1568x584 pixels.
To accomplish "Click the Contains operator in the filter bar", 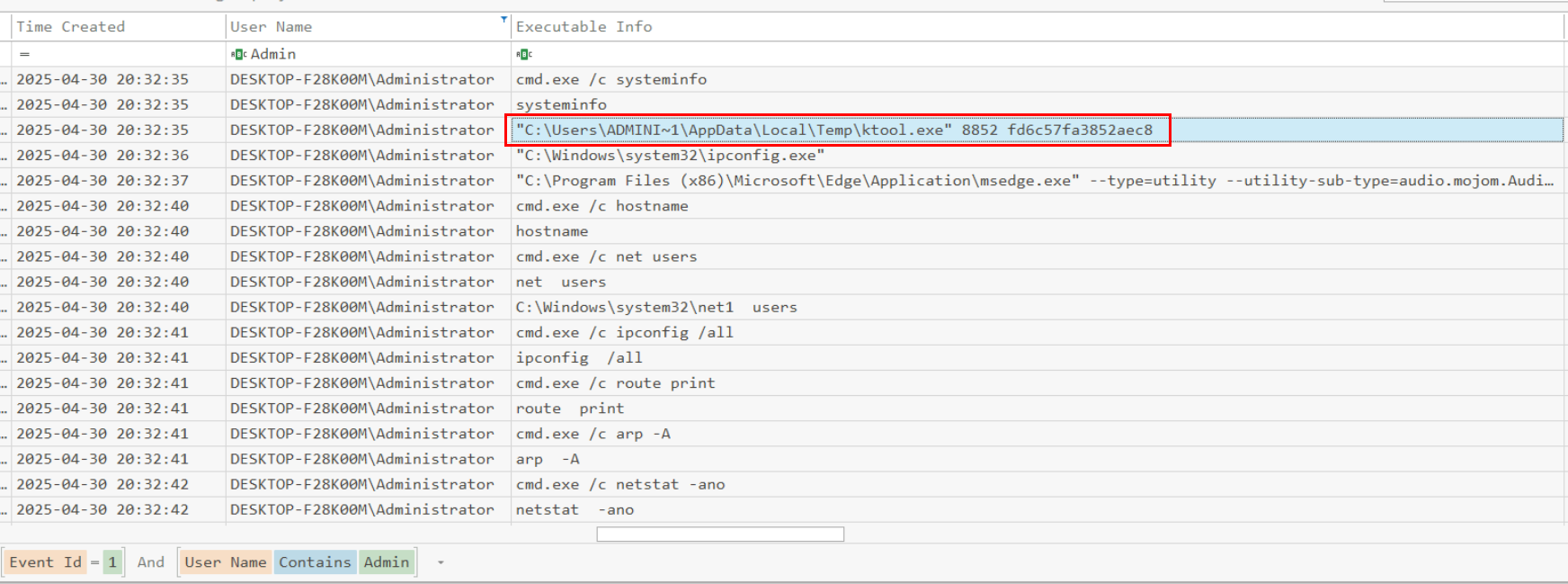I will pyautogui.click(x=315, y=562).
